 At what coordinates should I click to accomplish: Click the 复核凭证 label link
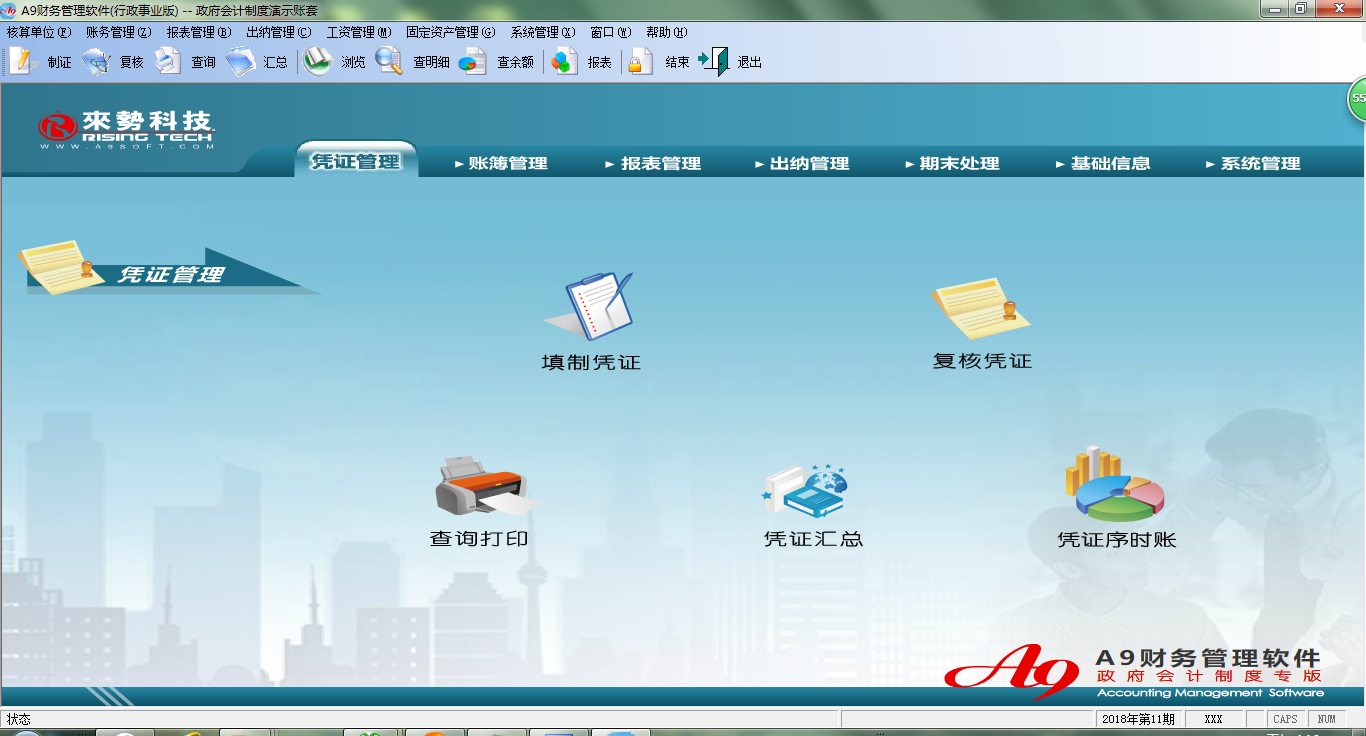click(982, 361)
